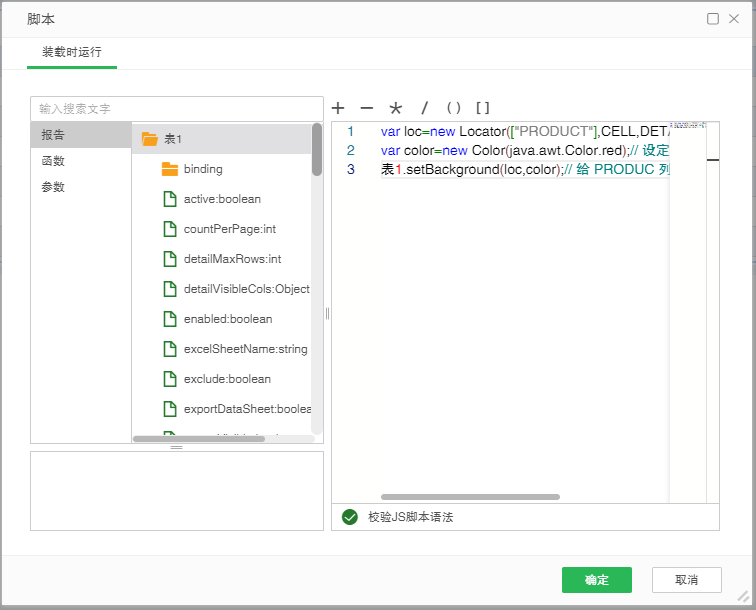Insert the multiply asterisk operator
The width and height of the screenshot is (756, 610).
395,108
